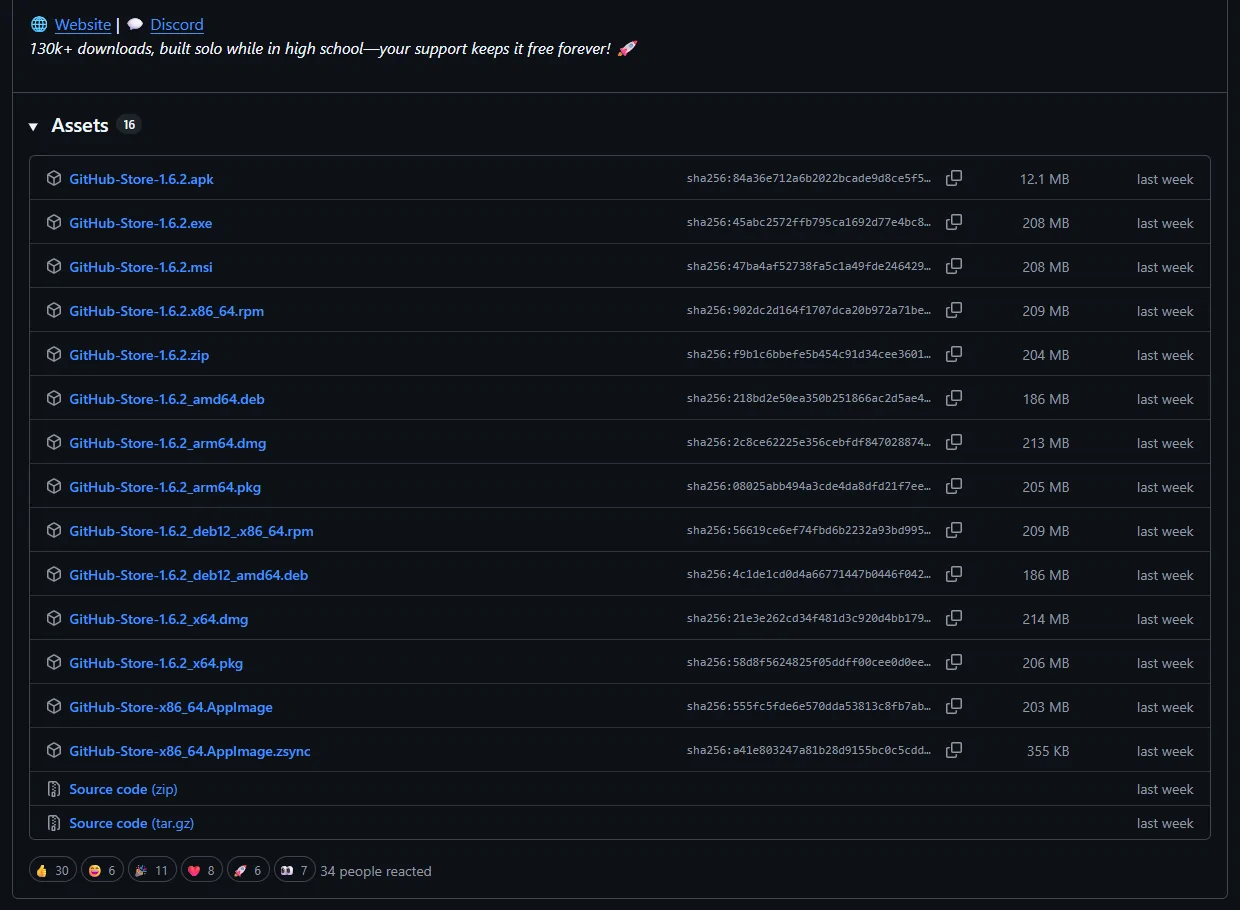Toggle the thumbs up reaction
Image resolution: width=1240 pixels, height=910 pixels.
pyautogui.click(x=52, y=869)
